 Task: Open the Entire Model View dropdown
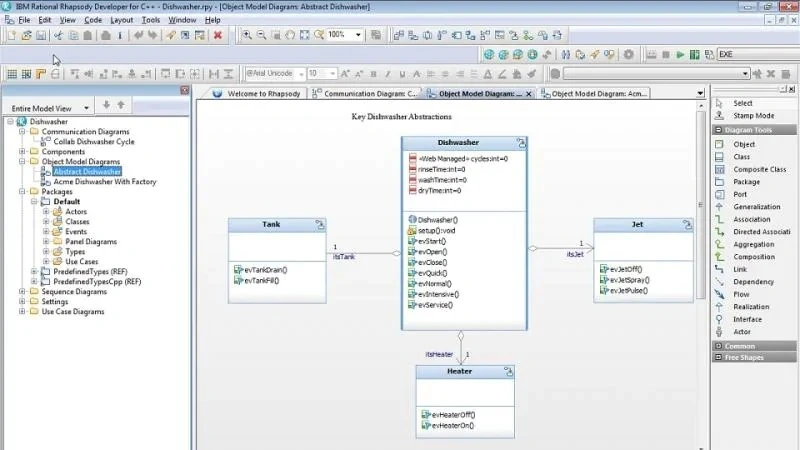point(87,107)
